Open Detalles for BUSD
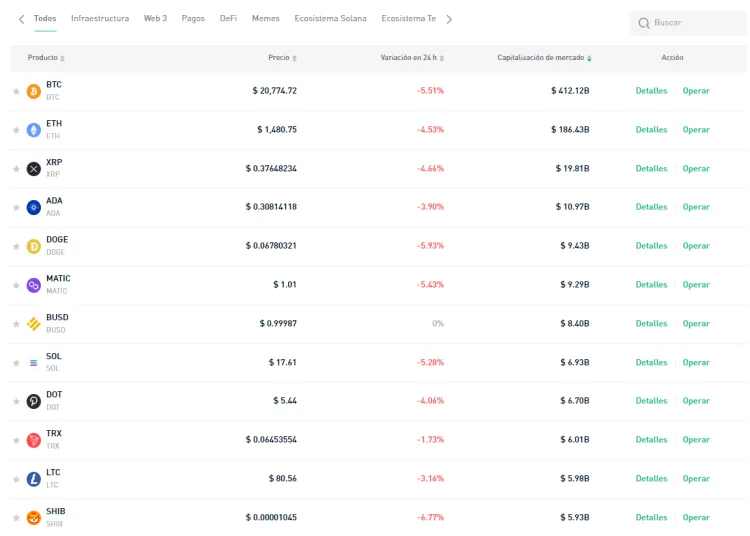750x536 pixels. point(651,324)
